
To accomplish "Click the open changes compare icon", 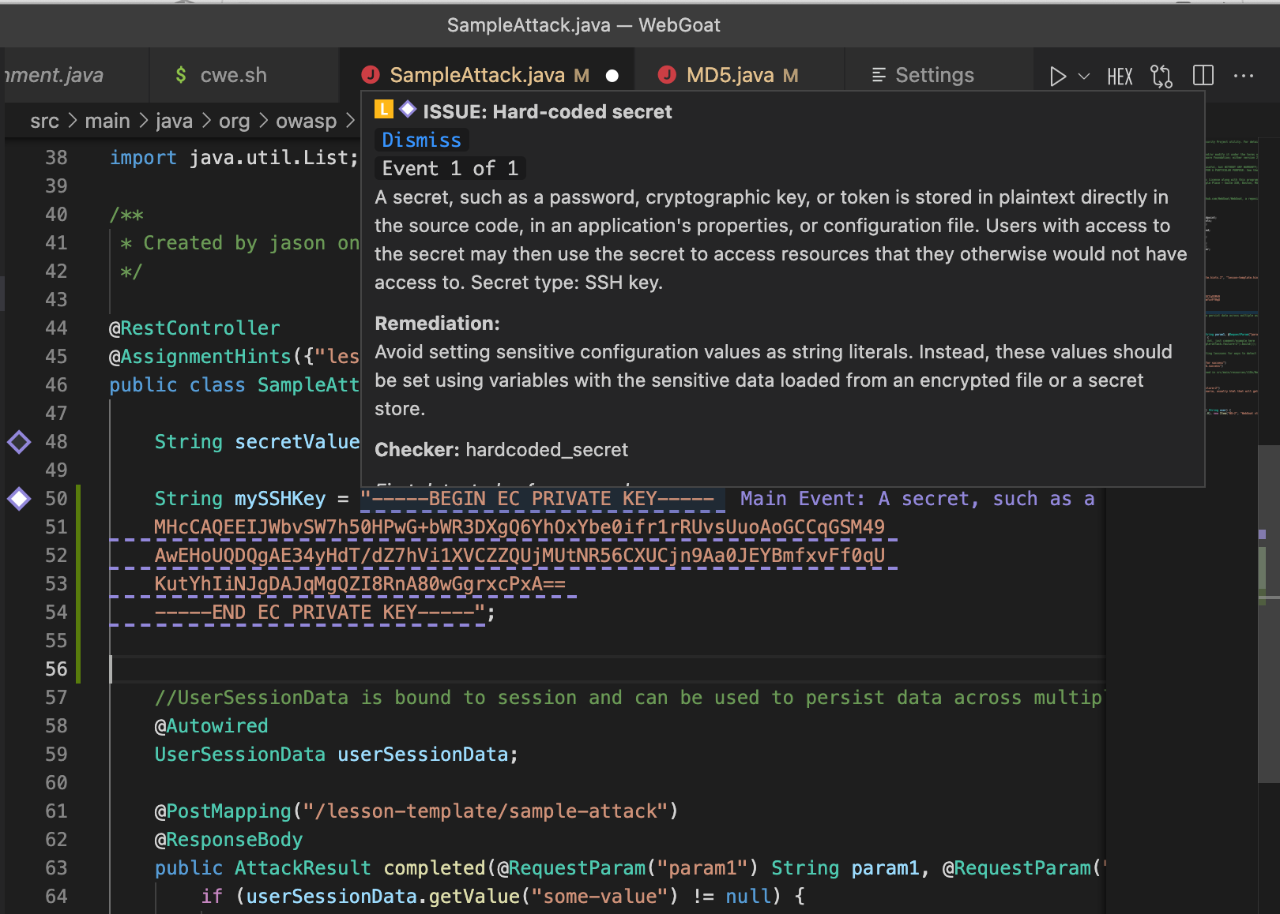I will [1161, 76].
